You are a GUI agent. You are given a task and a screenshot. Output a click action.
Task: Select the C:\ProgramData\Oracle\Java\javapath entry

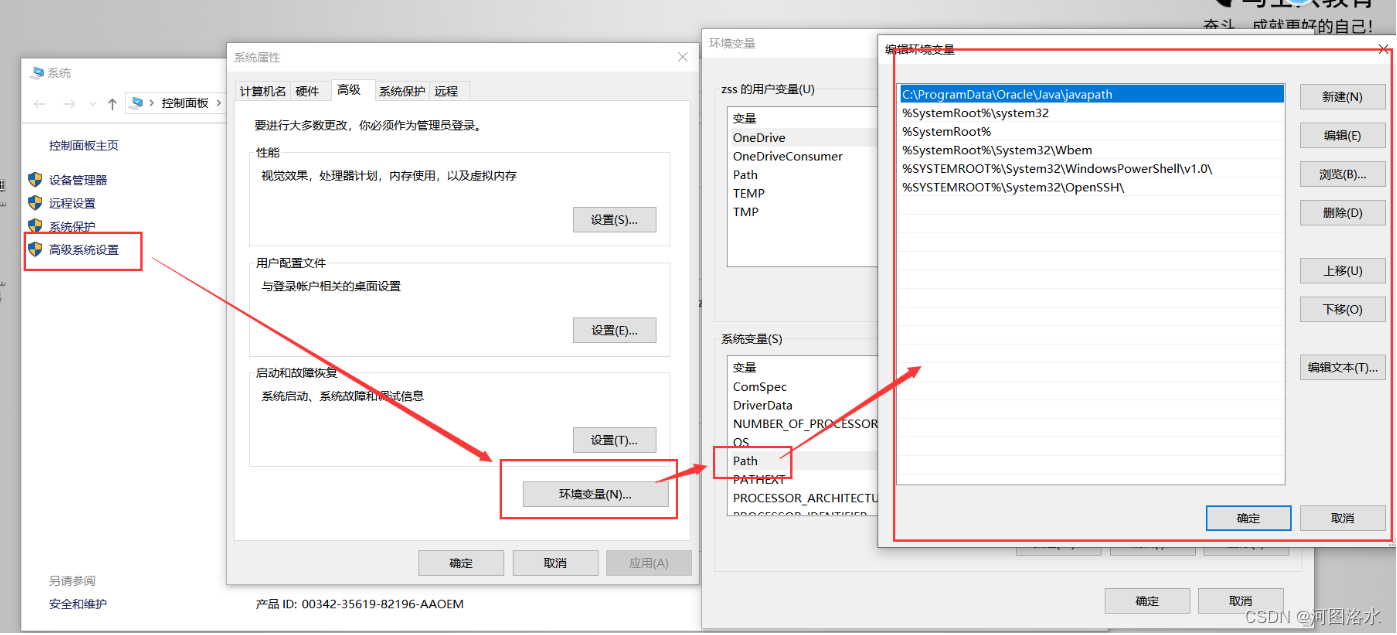point(1007,95)
